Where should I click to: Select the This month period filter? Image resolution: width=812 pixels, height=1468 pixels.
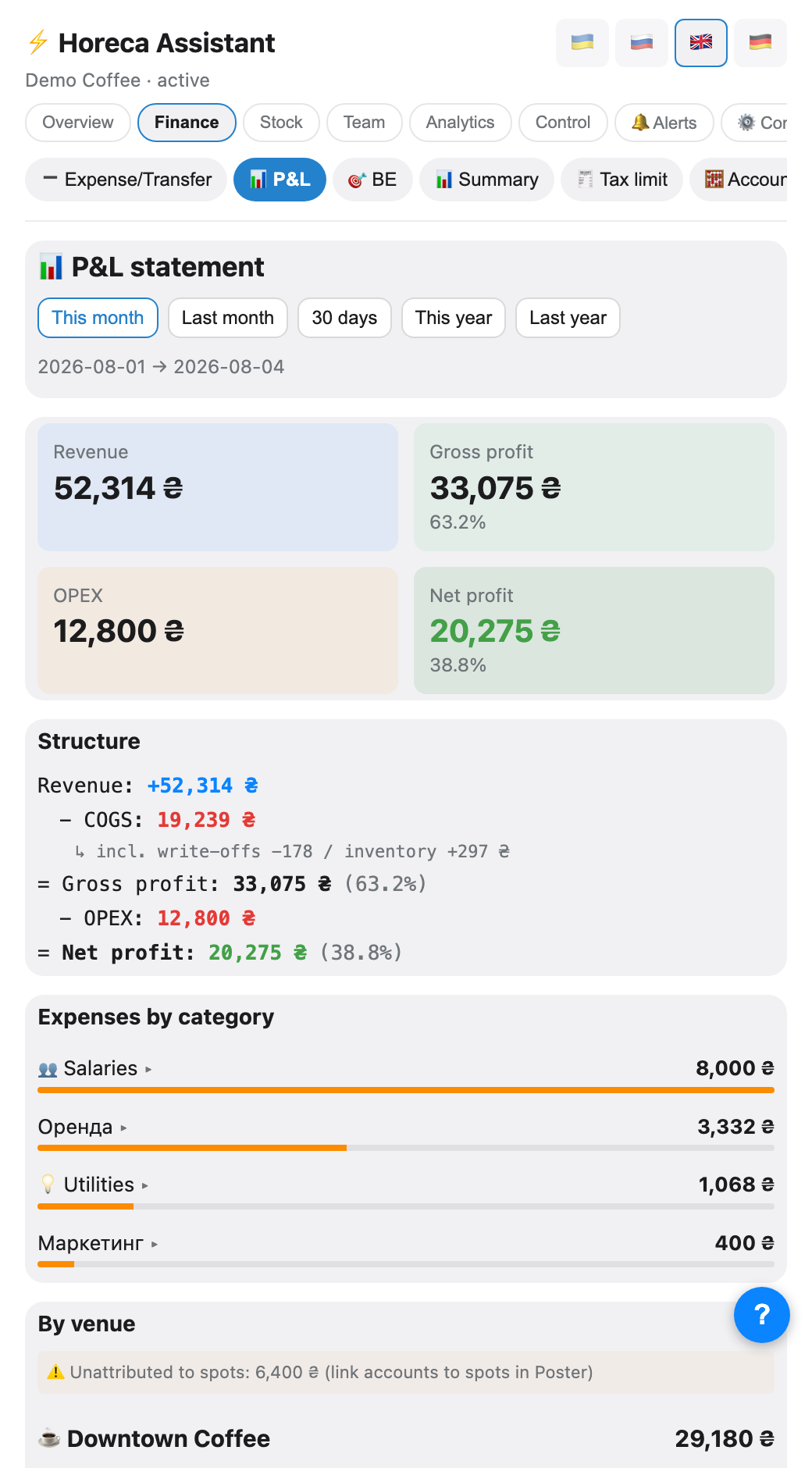point(98,318)
